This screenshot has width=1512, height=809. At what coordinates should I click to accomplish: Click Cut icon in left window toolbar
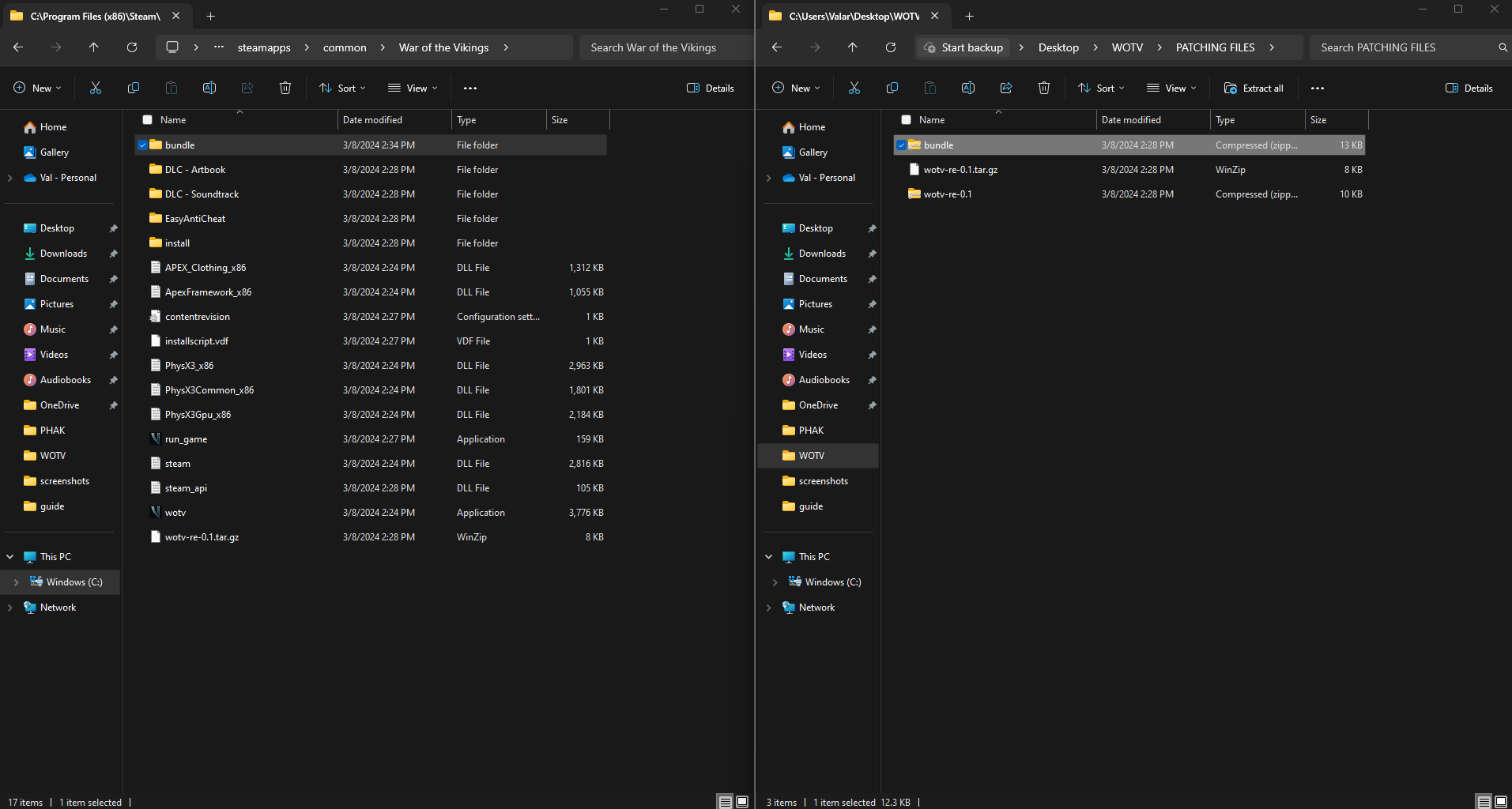(96, 88)
